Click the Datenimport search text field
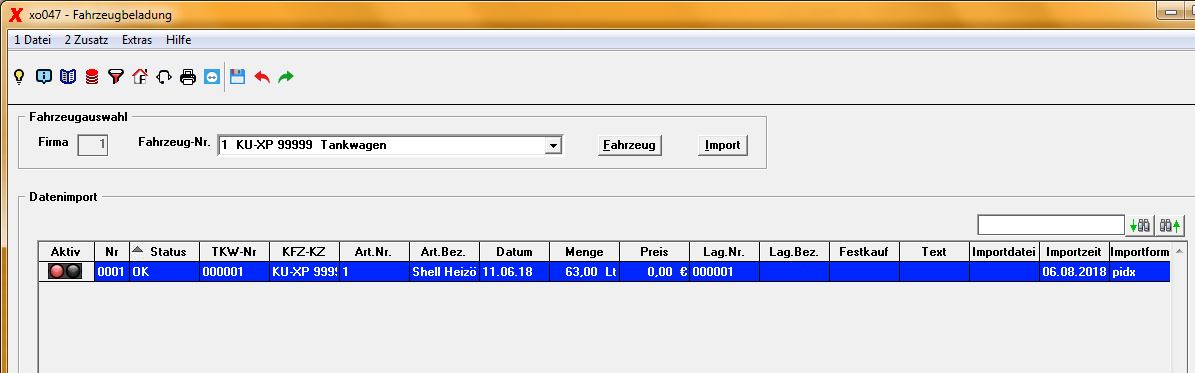The image size is (1195, 373). click(1051, 225)
